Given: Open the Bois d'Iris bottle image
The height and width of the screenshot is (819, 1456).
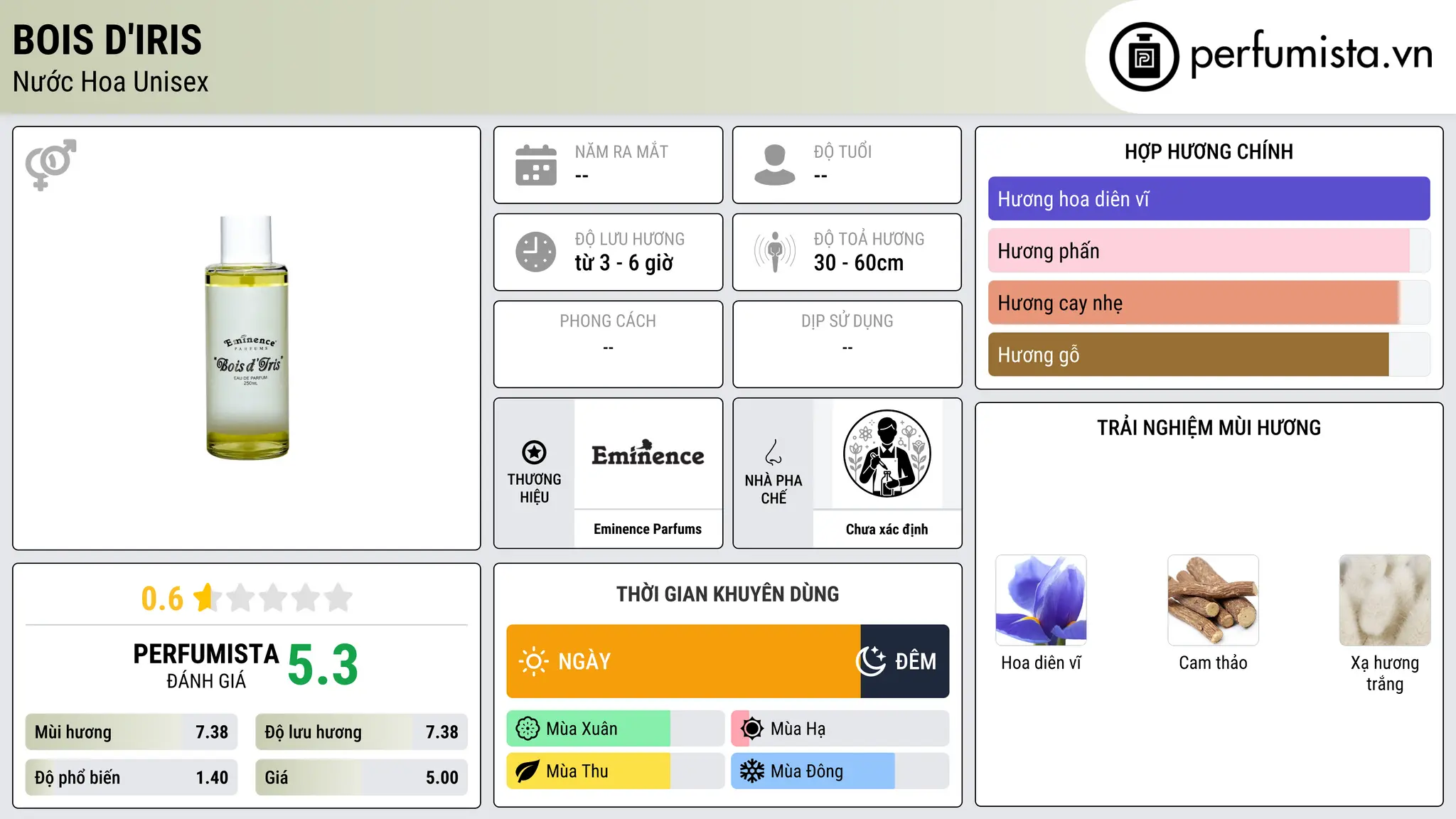Looking at the screenshot, I should tap(247, 338).
